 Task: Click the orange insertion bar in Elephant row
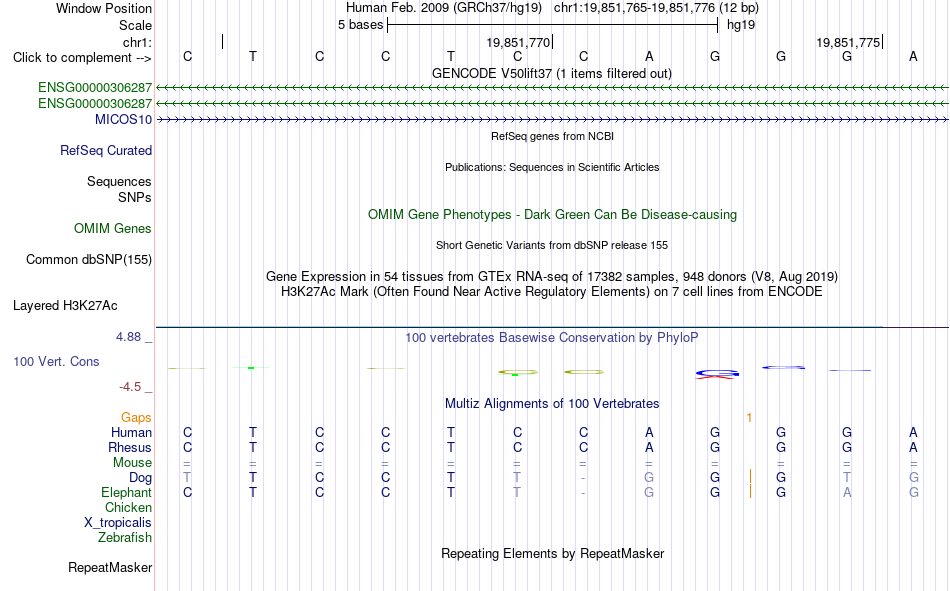(751, 491)
